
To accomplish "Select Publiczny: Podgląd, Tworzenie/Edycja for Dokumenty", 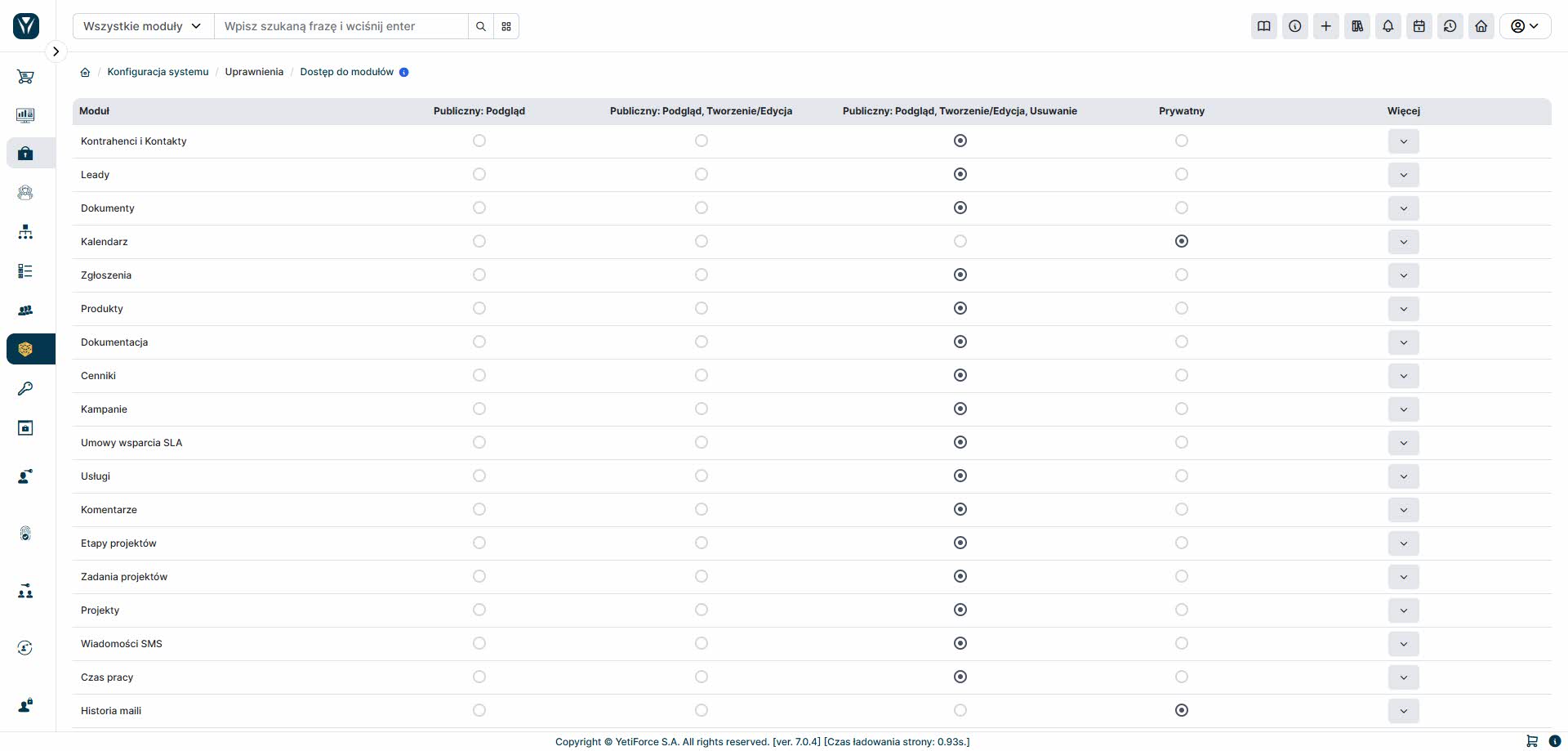I will pos(702,208).
